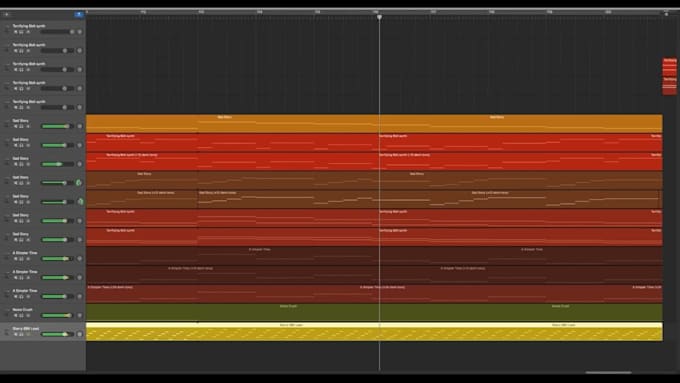Click the first Sad Story volume slider
This screenshot has height=383, width=680.
pos(57,127)
